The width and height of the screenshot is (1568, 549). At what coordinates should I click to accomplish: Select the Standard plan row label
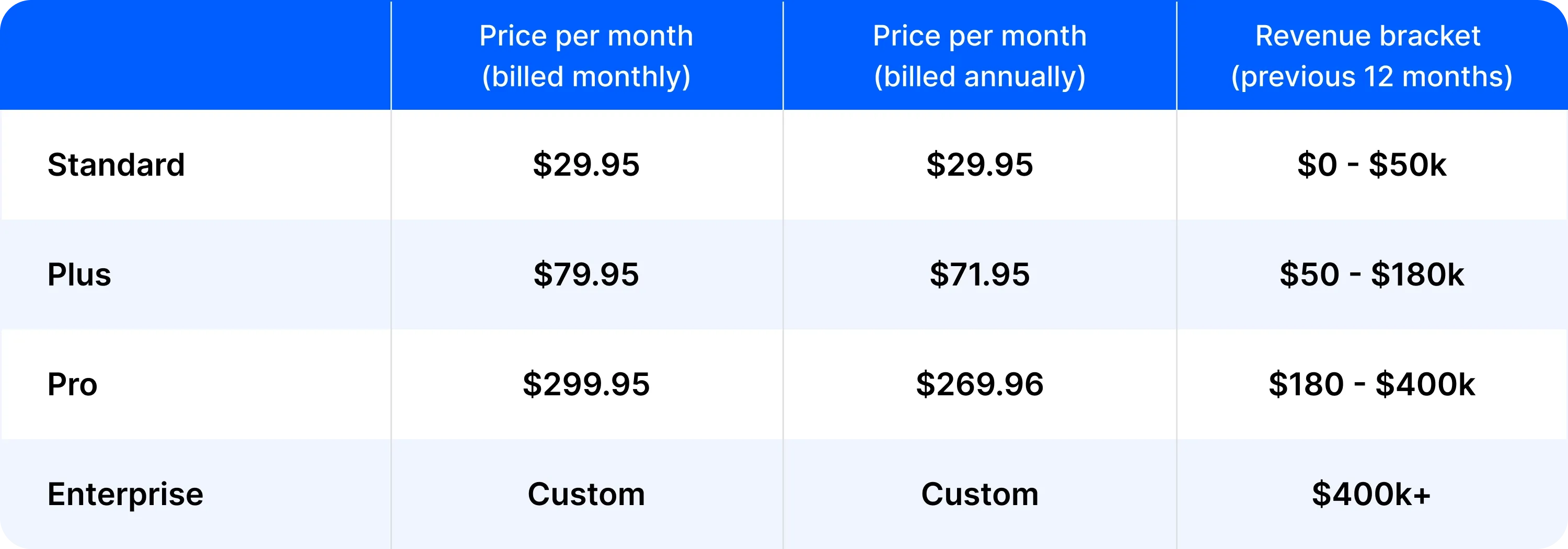116,165
